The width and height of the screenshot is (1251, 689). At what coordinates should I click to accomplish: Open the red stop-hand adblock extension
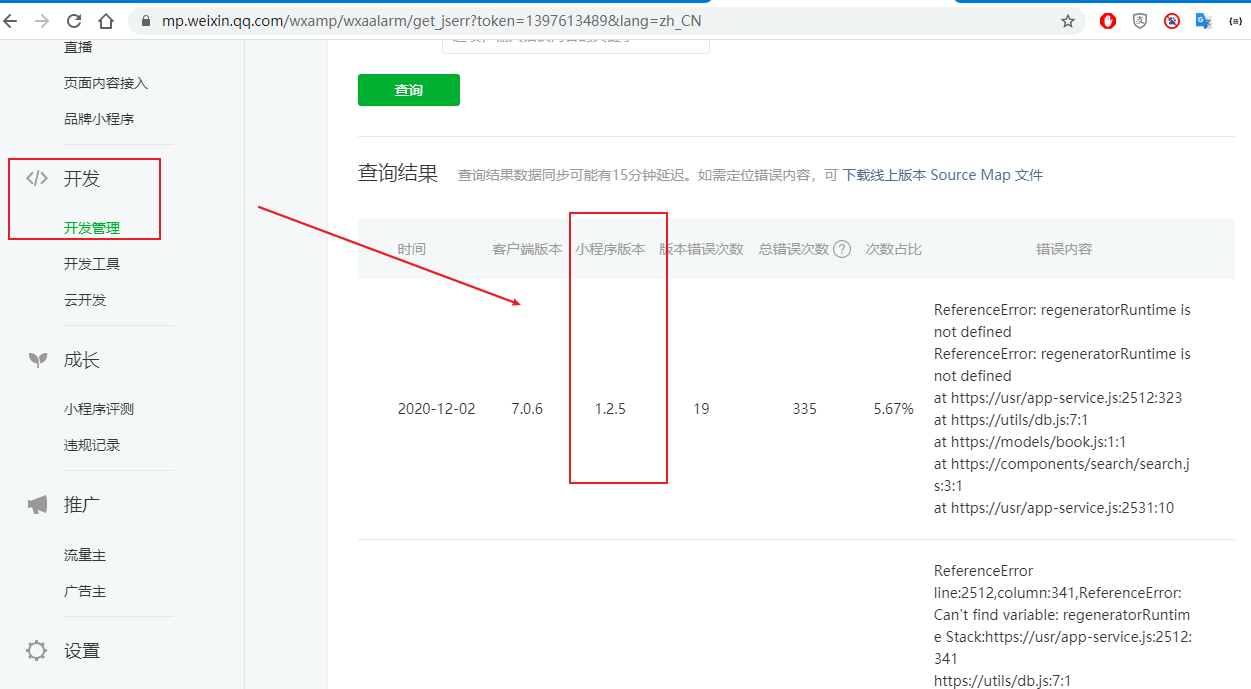1108,21
